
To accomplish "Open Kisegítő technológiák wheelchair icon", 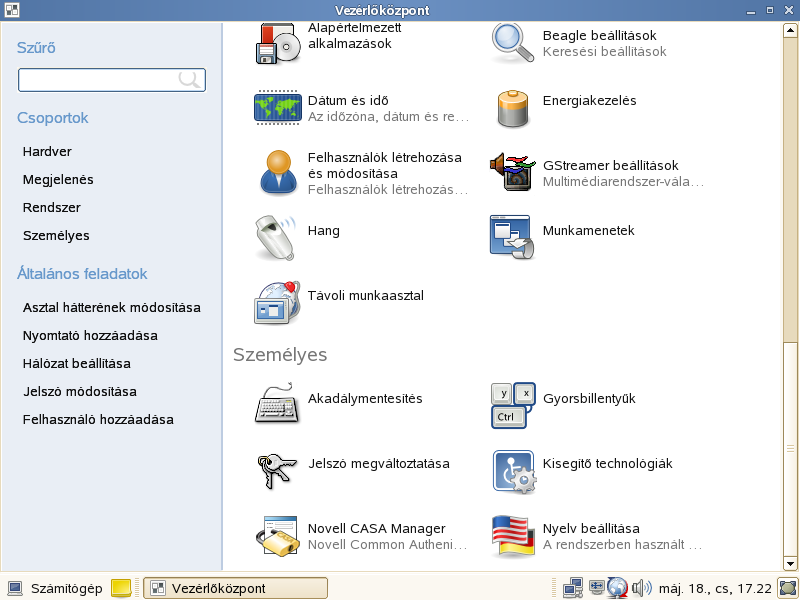I will point(514,471).
